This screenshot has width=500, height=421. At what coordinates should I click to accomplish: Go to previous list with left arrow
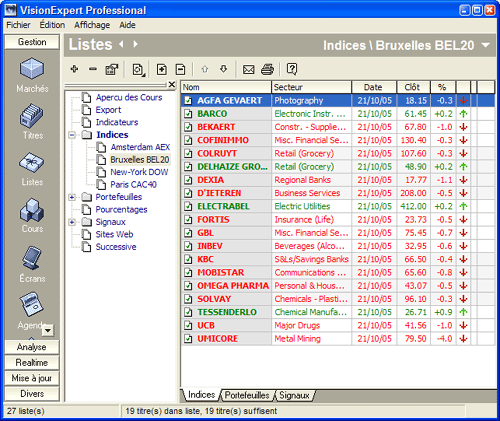click(121, 44)
